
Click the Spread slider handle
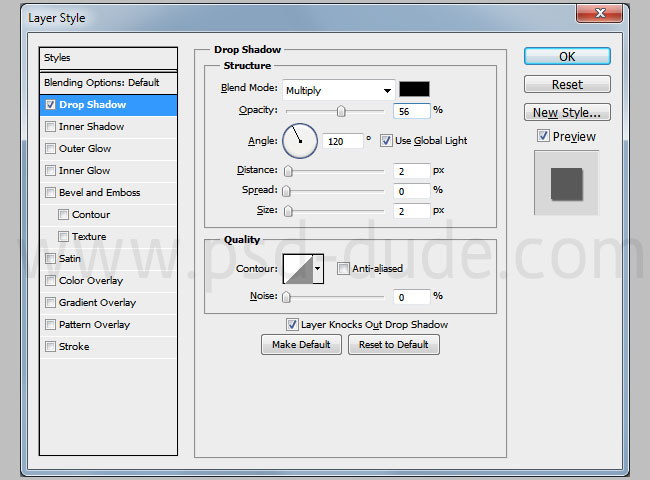tap(286, 191)
